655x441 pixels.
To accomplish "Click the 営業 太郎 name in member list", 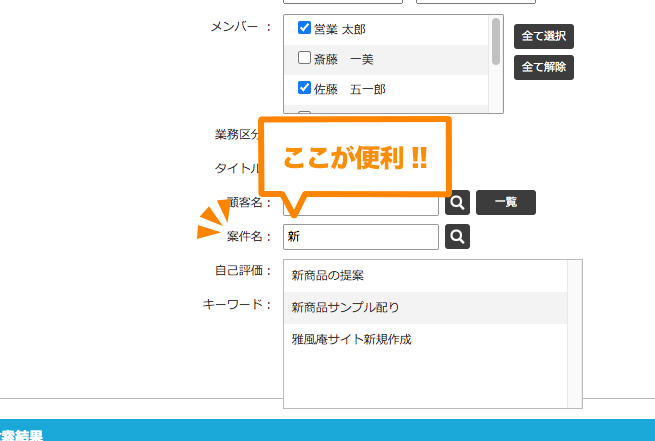I will pos(340,29).
